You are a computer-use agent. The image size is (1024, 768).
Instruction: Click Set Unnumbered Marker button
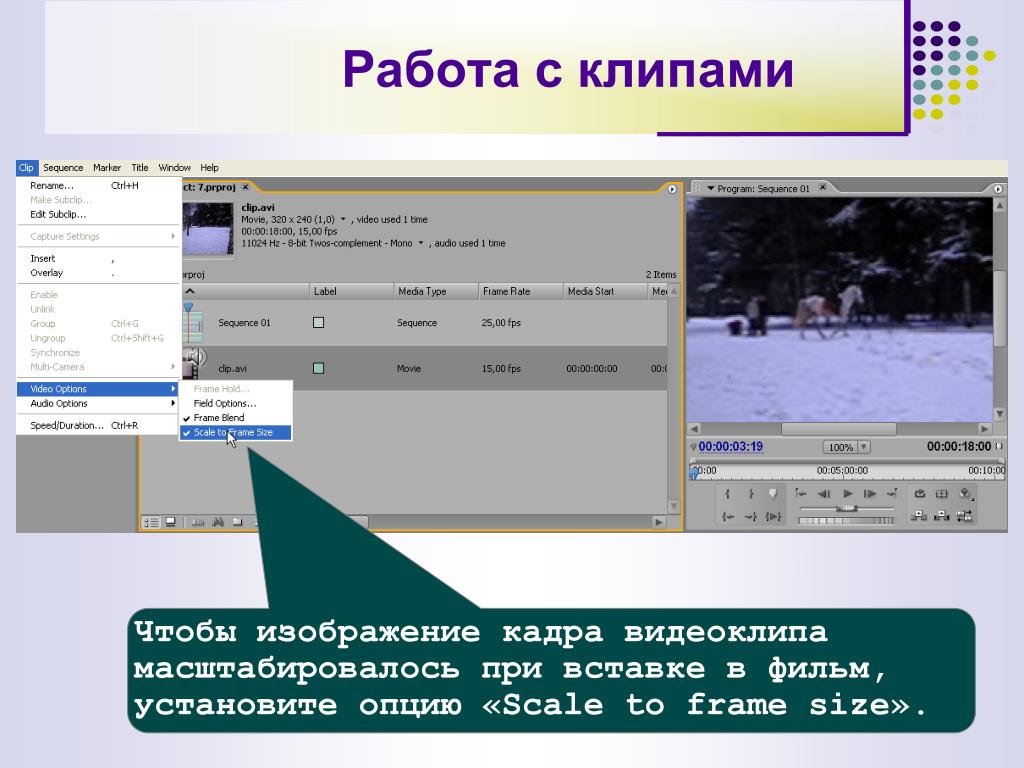[x=773, y=494]
